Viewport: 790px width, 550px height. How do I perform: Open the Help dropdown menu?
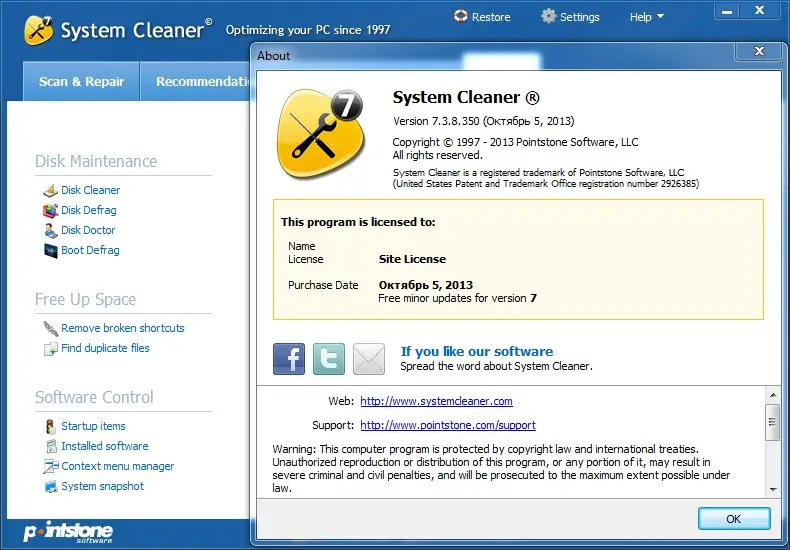click(x=647, y=17)
